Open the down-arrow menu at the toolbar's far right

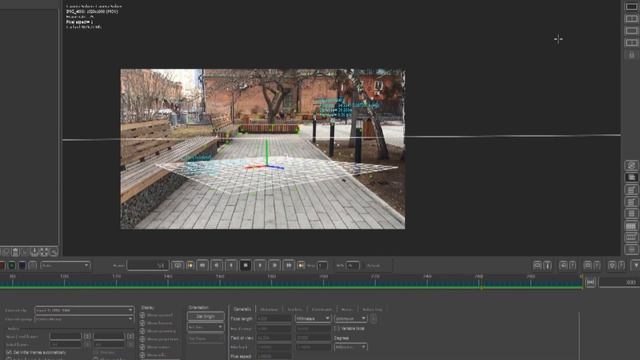636,266
